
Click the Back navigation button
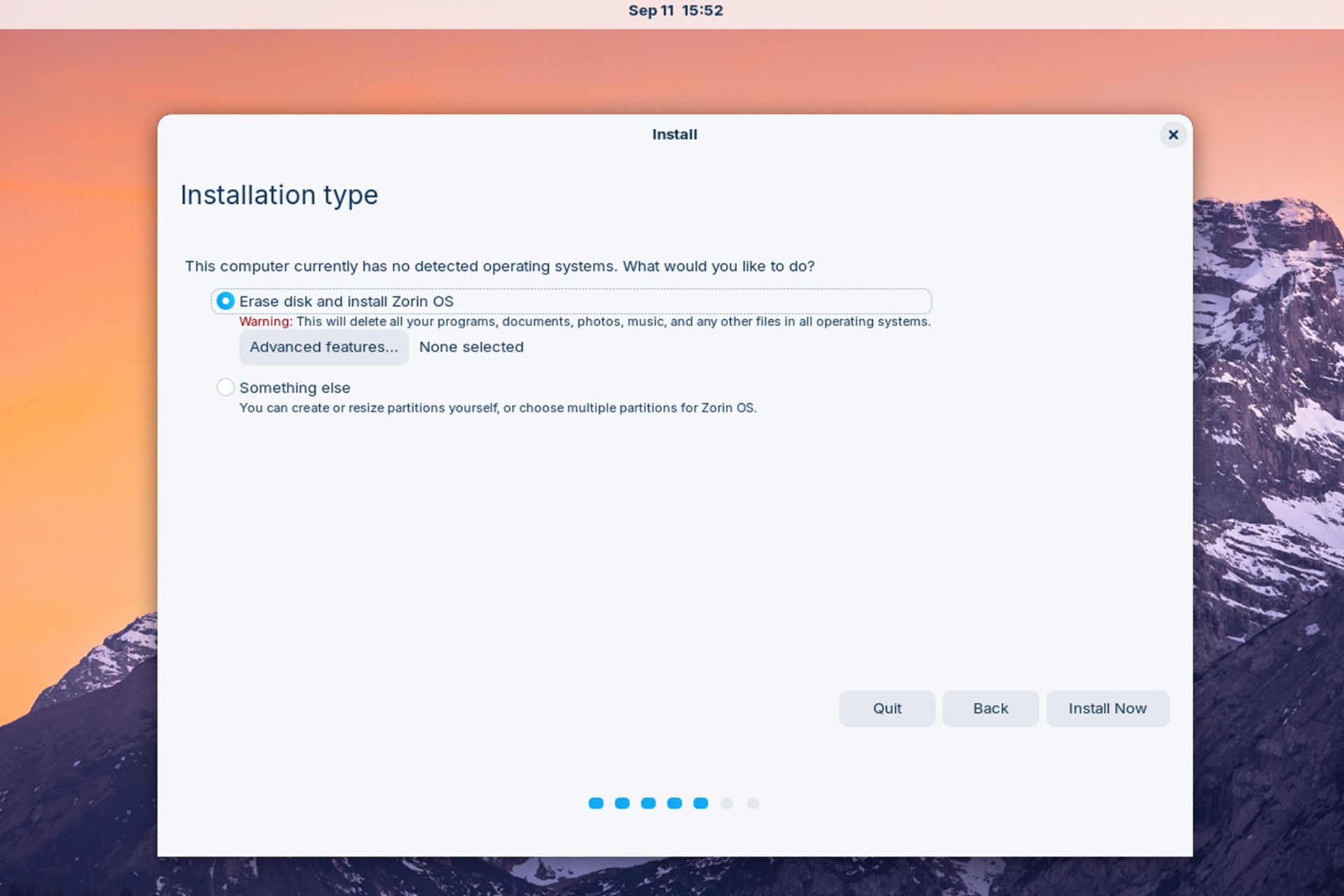click(x=990, y=708)
